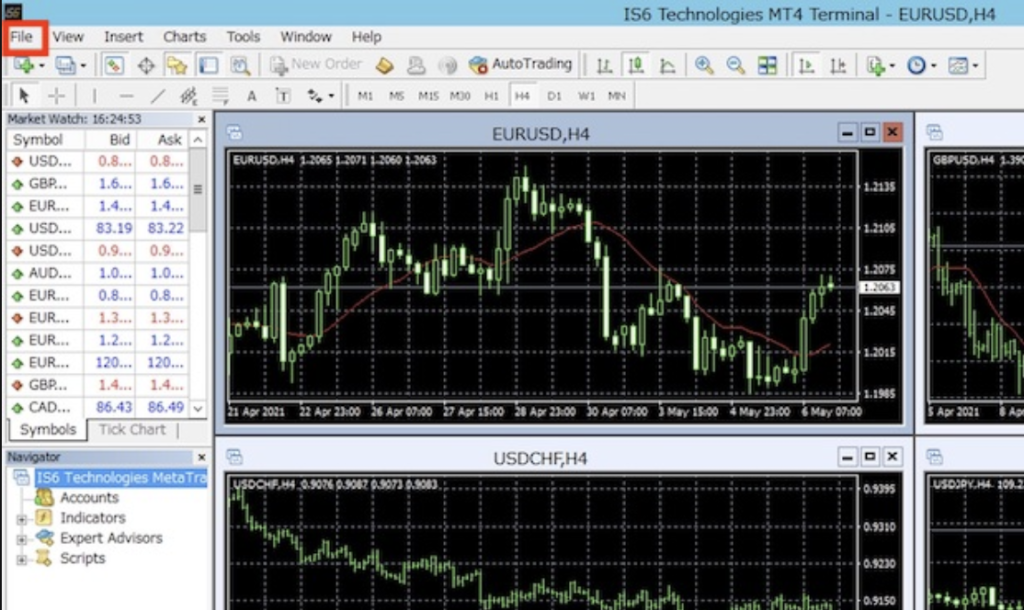Select the CAD... row in Market Watch

[98, 408]
